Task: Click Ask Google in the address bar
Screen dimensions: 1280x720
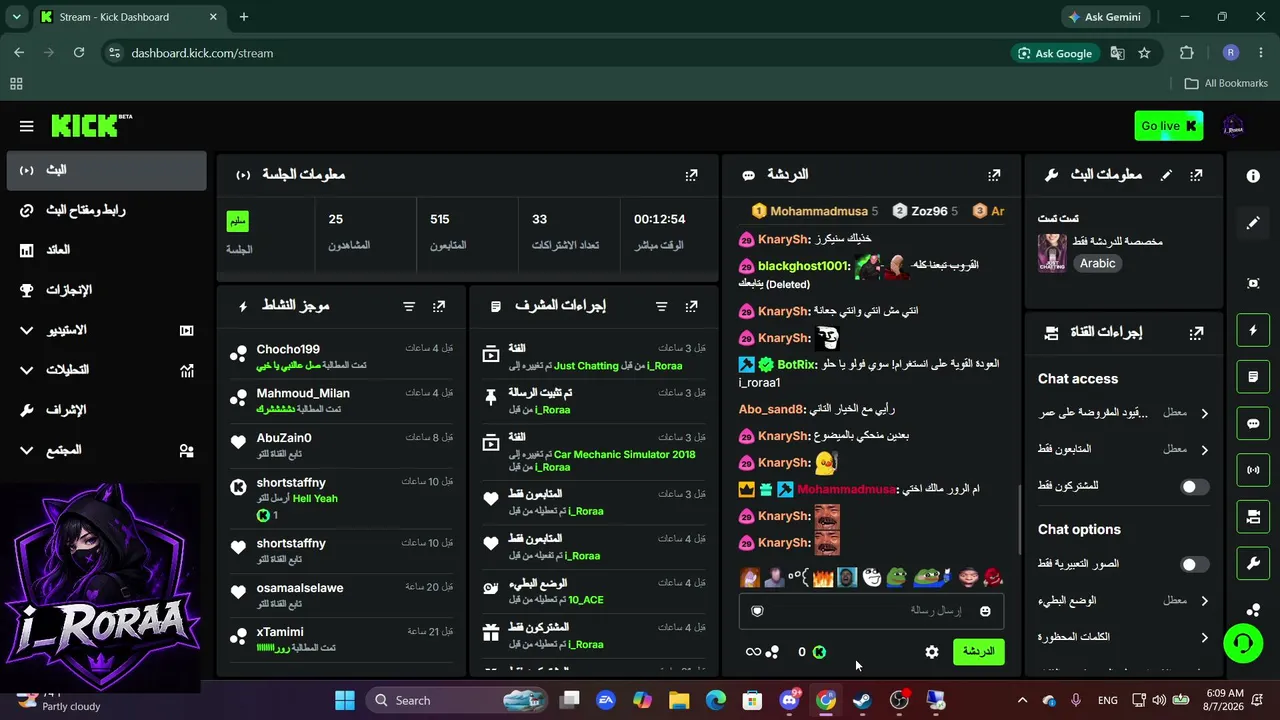Action: [1054, 53]
